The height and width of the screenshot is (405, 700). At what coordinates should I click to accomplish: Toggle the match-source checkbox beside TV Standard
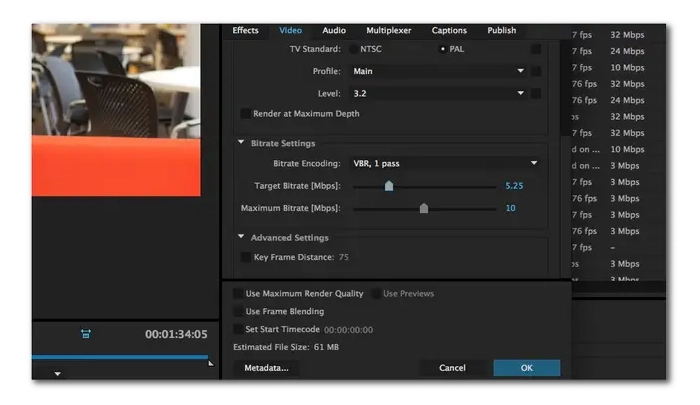click(x=537, y=49)
